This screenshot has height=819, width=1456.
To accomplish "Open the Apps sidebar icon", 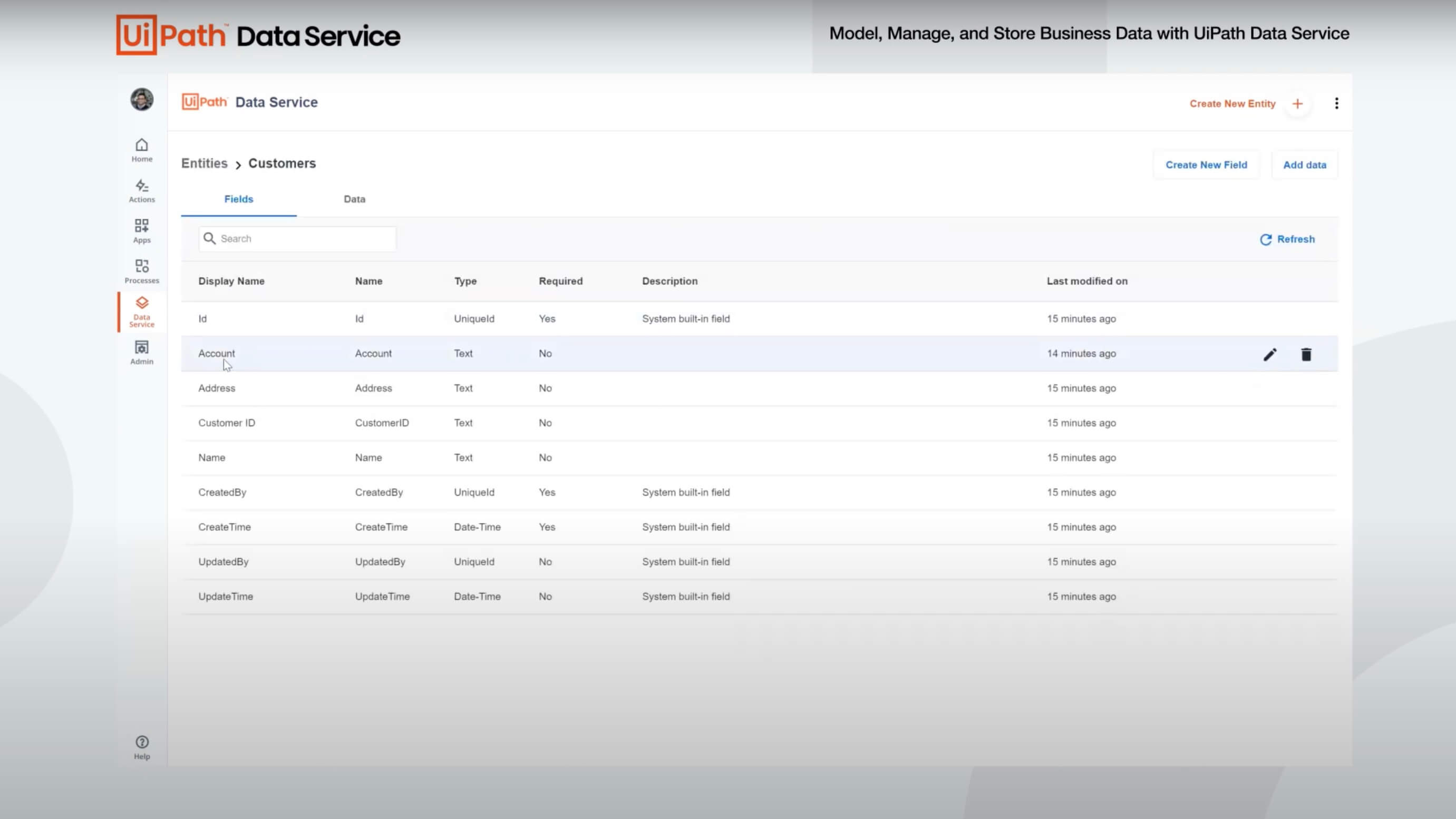I will point(142,231).
